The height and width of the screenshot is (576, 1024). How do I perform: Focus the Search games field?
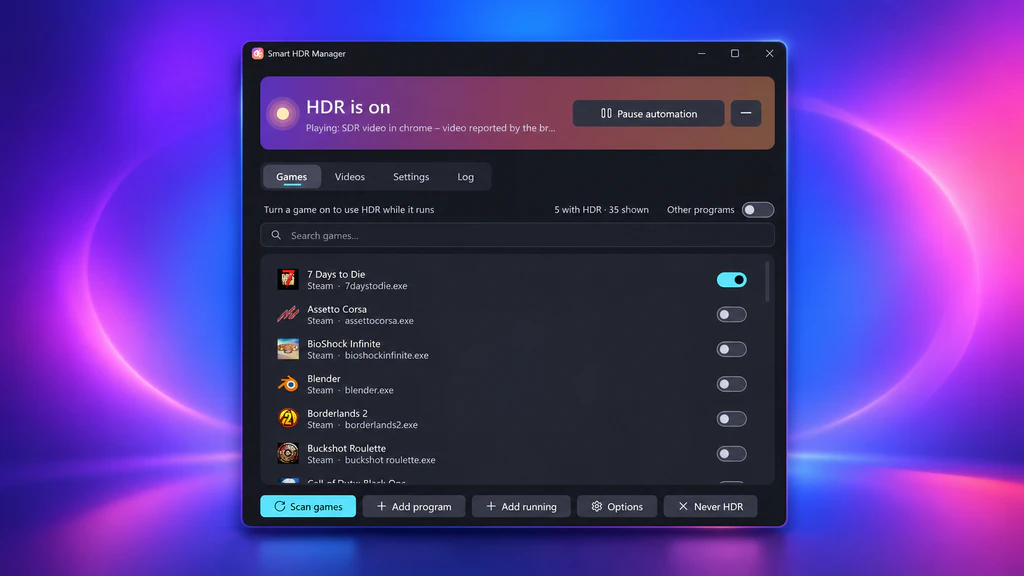[x=517, y=235]
